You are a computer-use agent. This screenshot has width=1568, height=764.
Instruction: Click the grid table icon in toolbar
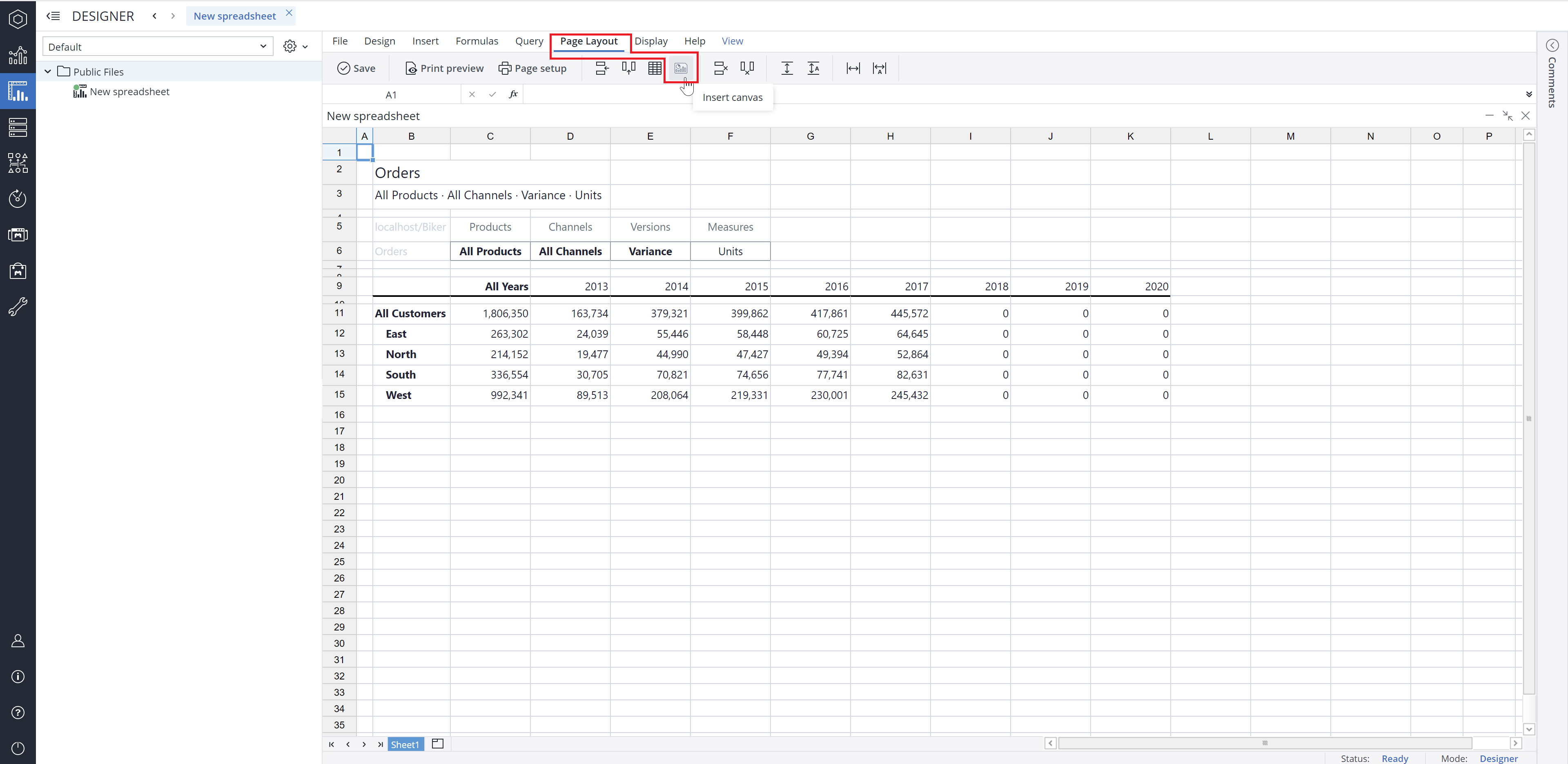click(x=654, y=68)
